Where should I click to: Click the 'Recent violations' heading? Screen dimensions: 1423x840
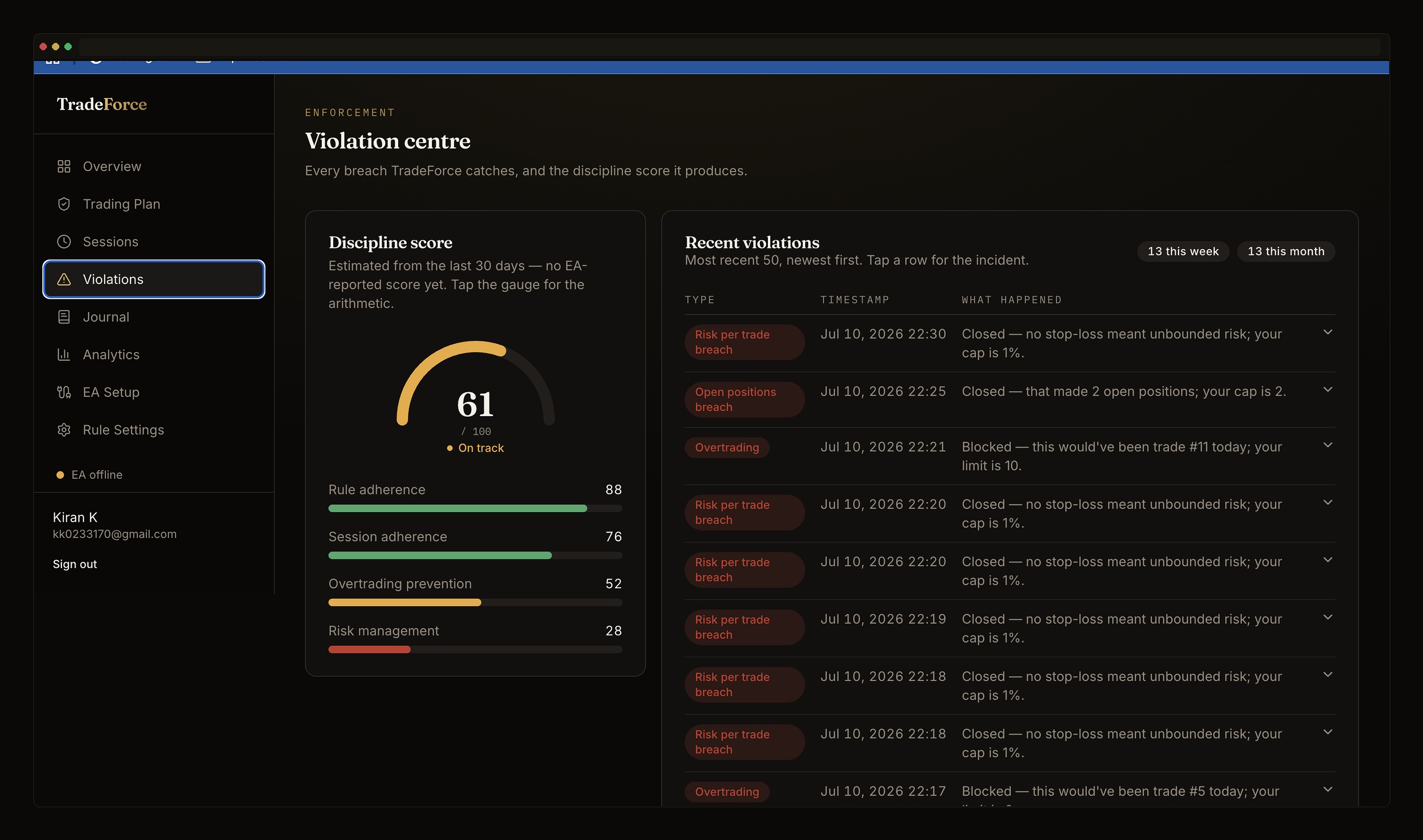point(752,242)
